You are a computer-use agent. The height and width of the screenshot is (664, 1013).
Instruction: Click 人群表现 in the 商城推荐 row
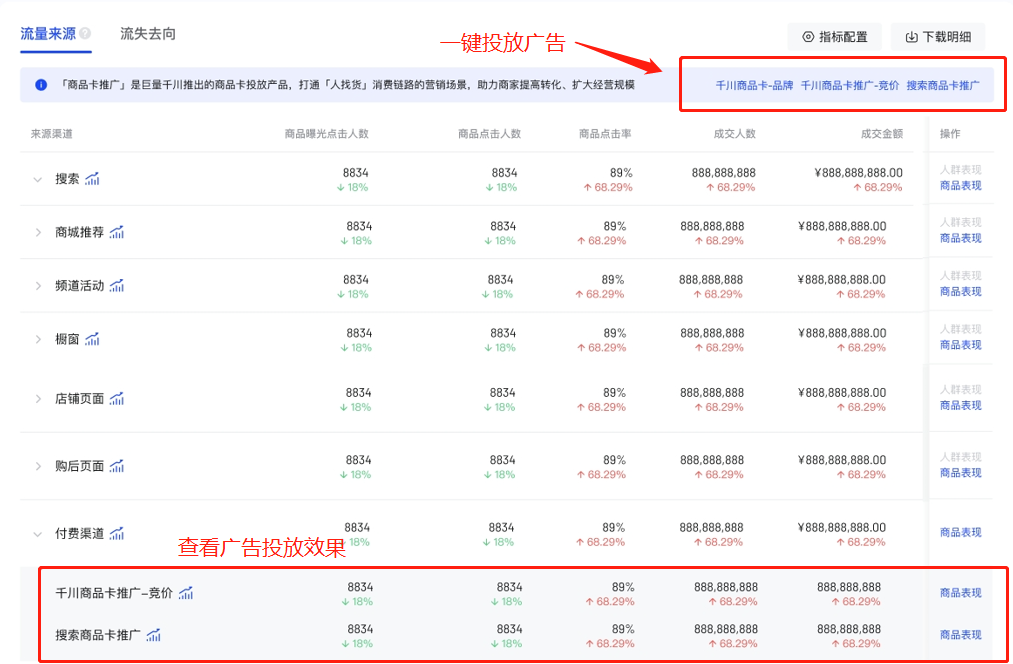pos(961,223)
